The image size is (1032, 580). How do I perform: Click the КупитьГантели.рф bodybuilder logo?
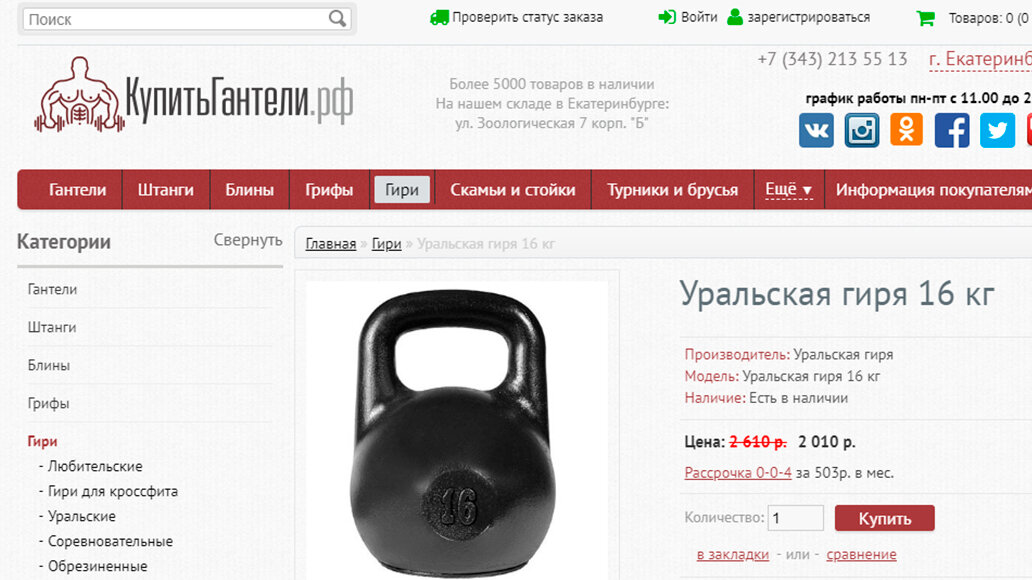click(194, 94)
